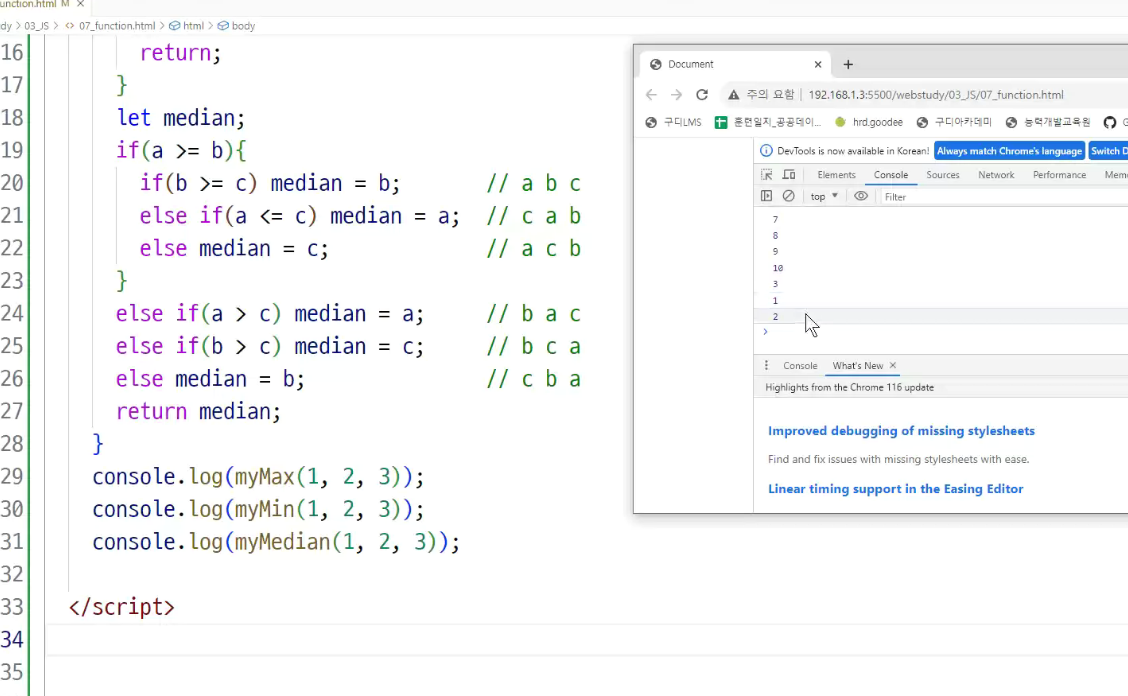
Task: Reload the page in Chrome
Action: [702, 95]
